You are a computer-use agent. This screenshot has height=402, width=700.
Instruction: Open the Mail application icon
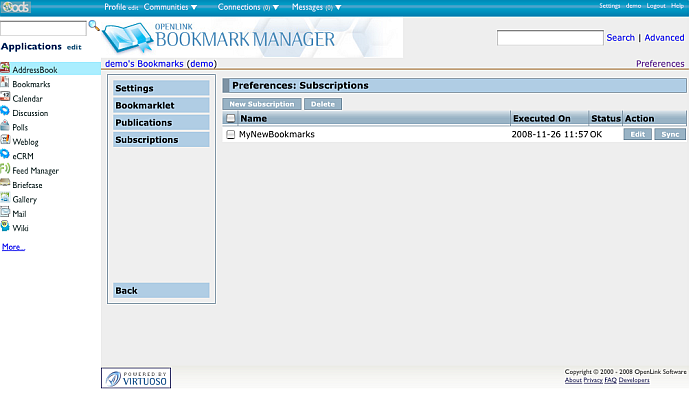pyautogui.click(x=5, y=213)
